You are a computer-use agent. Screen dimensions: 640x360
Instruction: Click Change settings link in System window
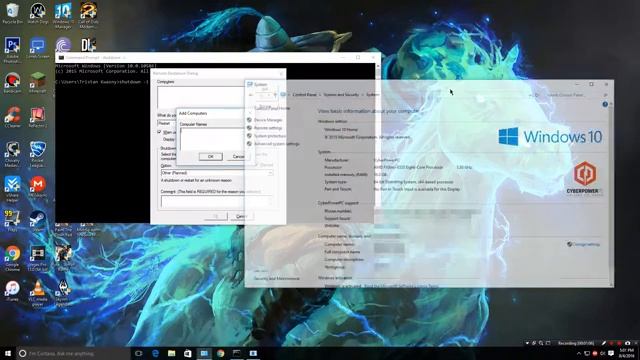tap(586, 244)
